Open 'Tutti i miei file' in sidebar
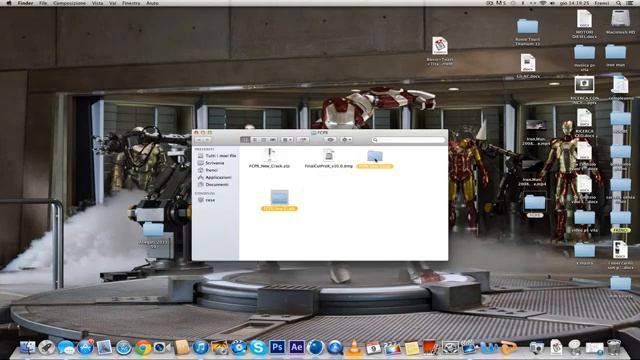The width and height of the screenshot is (640, 360). (x=217, y=156)
